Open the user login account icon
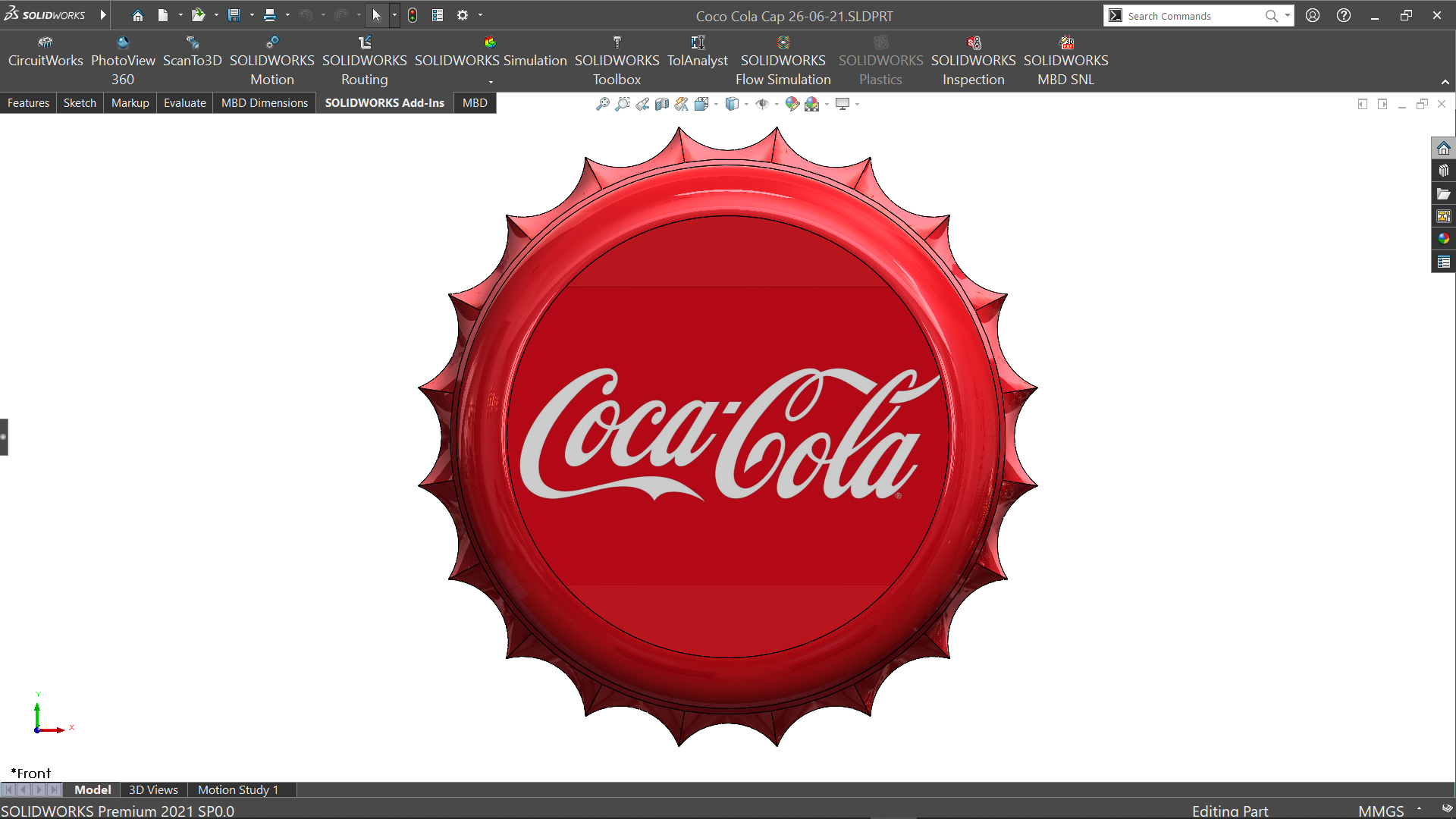Screen dimensions: 1456x819 1313,15
